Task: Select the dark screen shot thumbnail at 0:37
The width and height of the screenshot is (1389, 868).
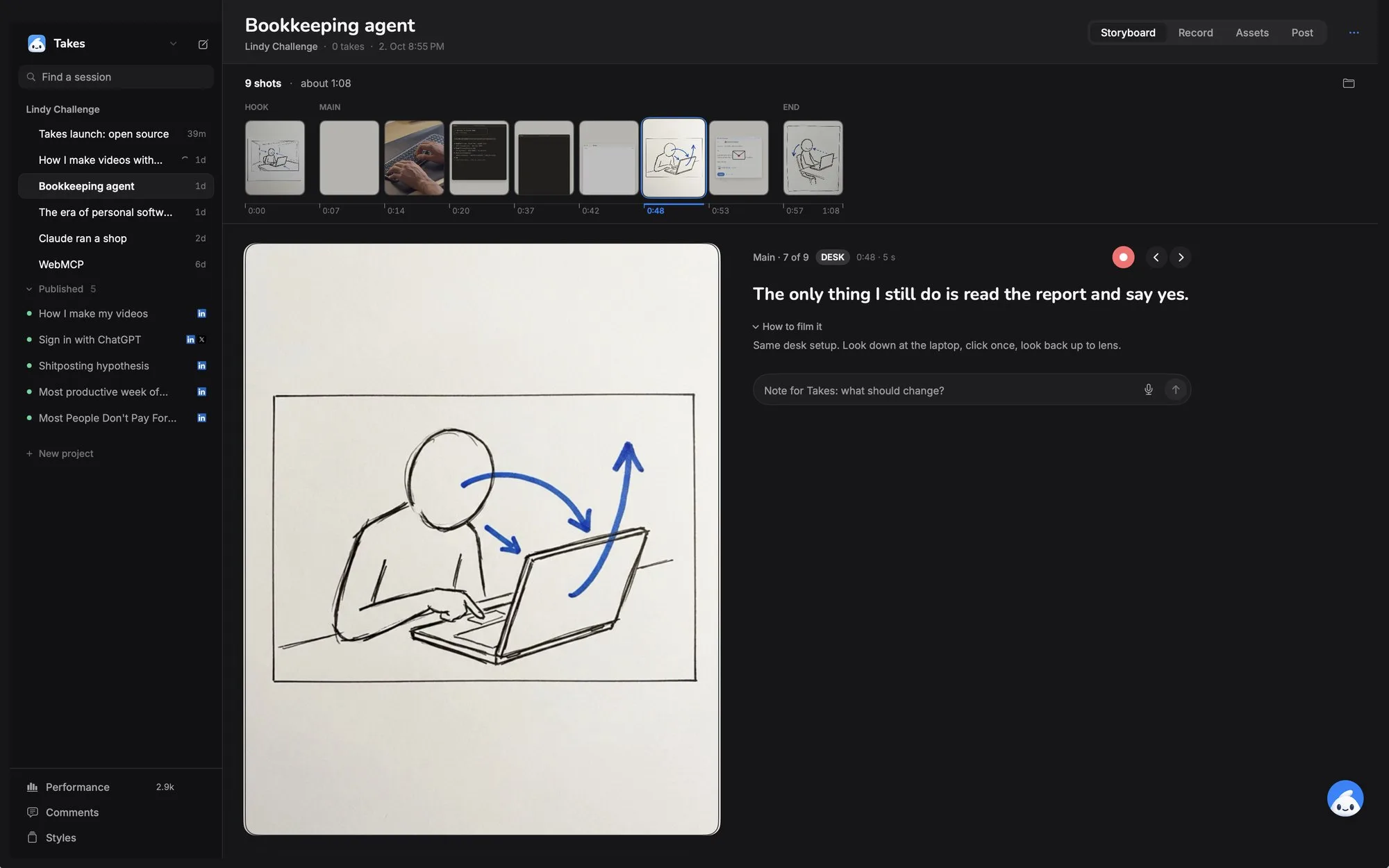Action: pyautogui.click(x=544, y=158)
